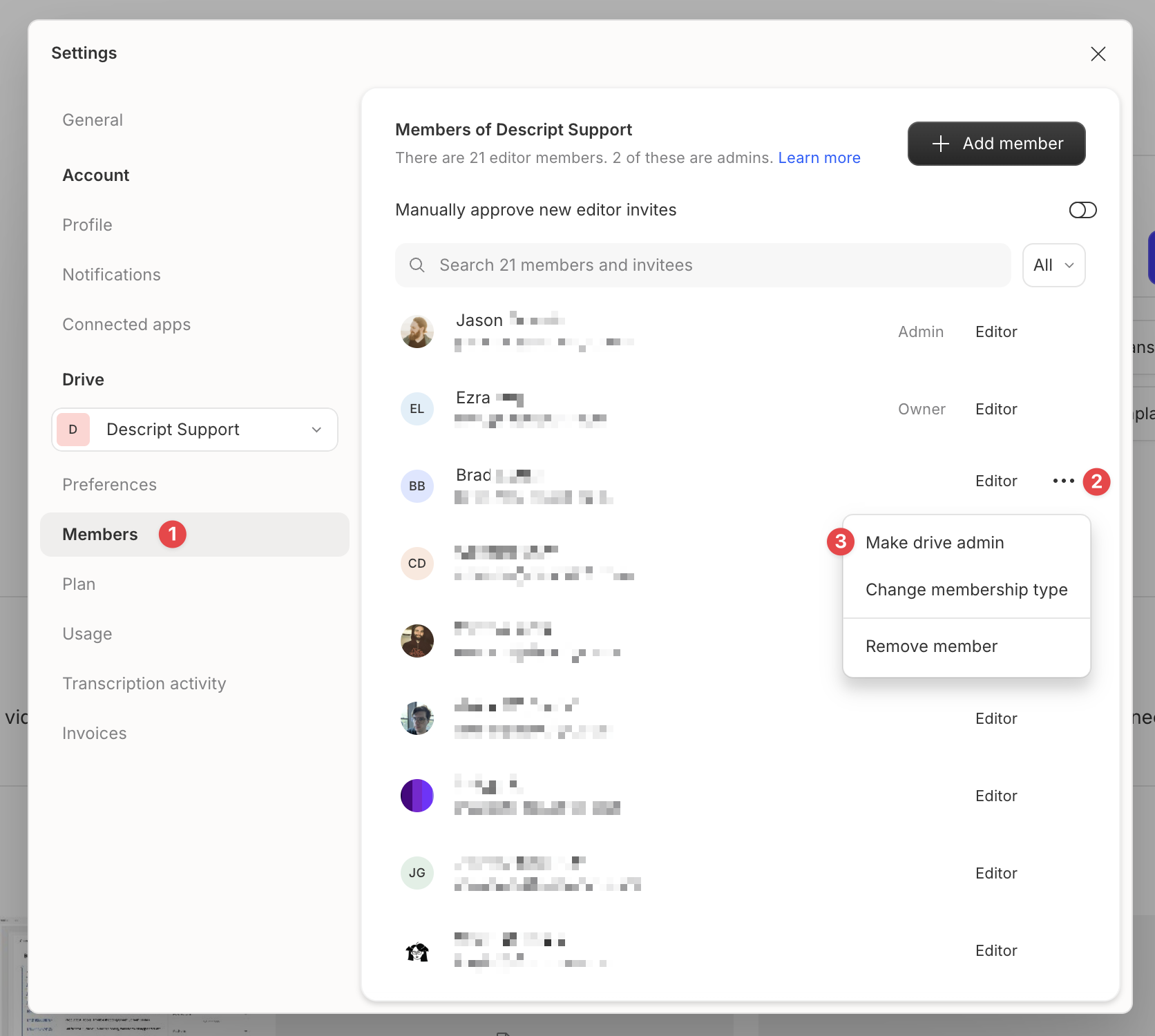The width and height of the screenshot is (1155, 1036).
Task: Click the purple gradient member avatar
Action: 417,796
